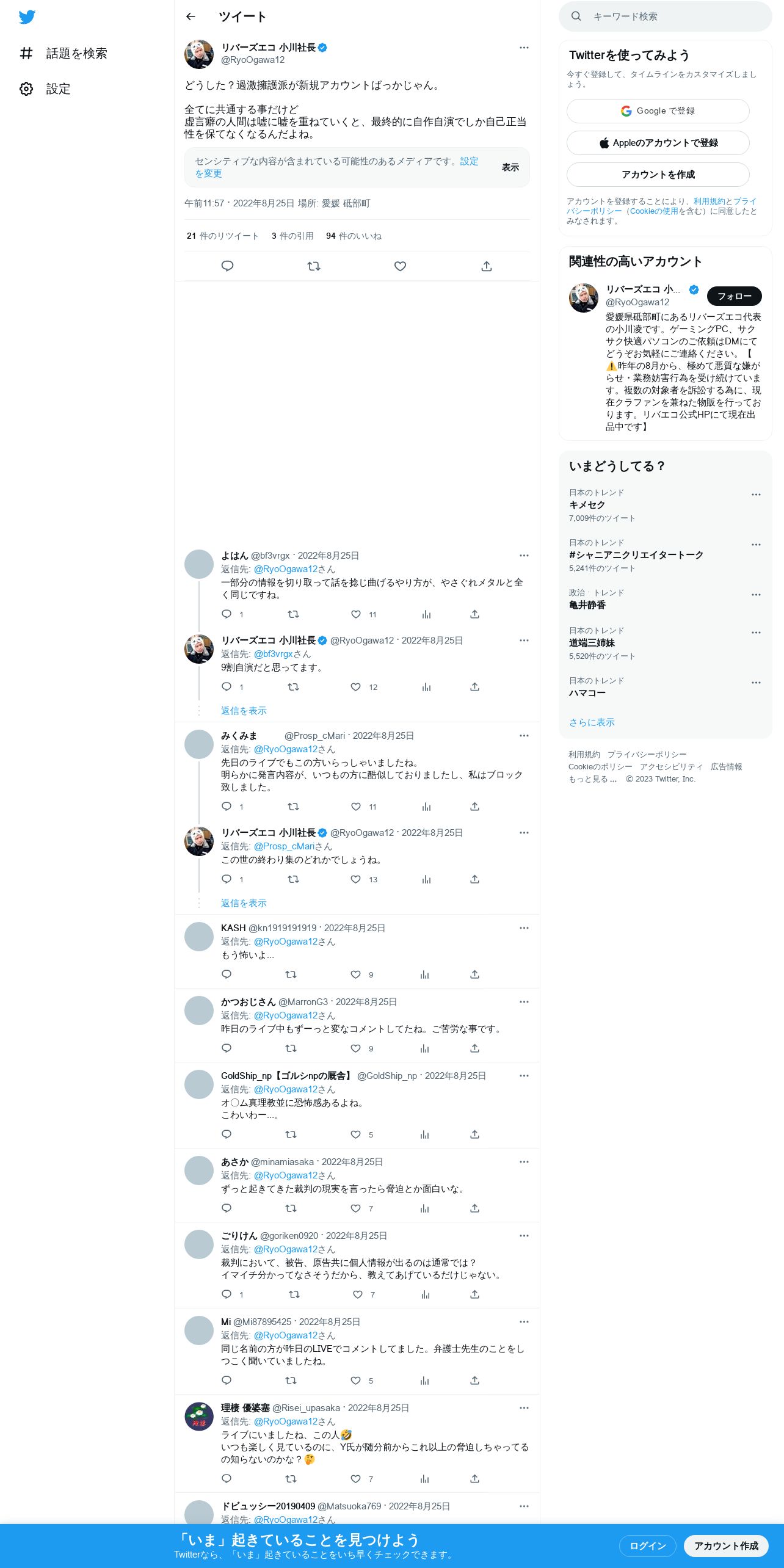Click the reply icon under the main tweet

click(227, 266)
